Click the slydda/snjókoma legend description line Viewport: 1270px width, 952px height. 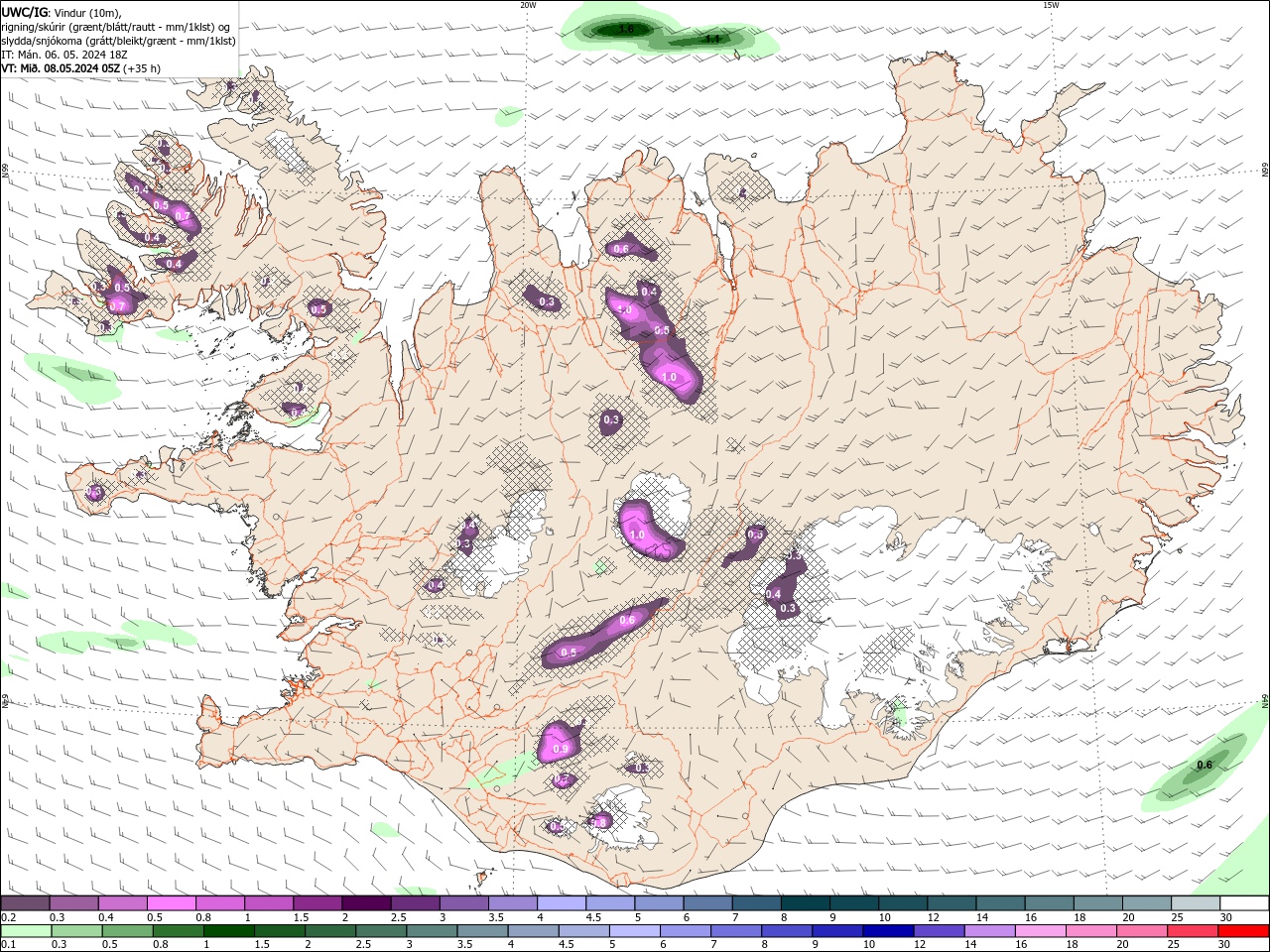click(119, 41)
